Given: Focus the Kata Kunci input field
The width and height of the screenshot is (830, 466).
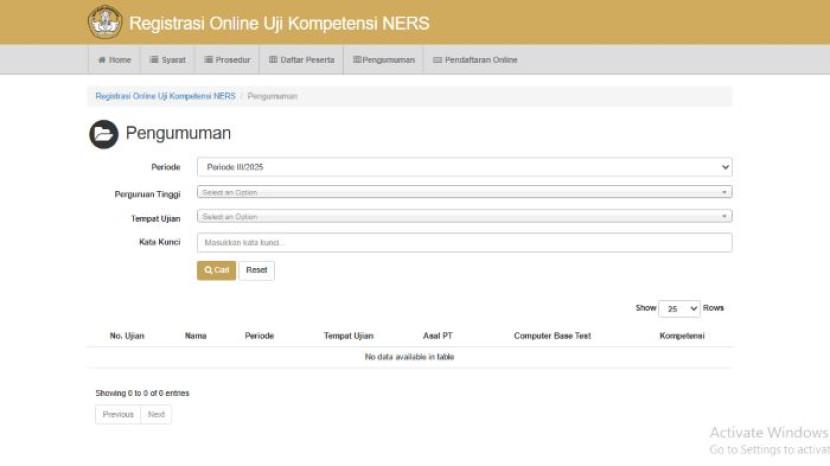Looking at the screenshot, I should point(464,242).
